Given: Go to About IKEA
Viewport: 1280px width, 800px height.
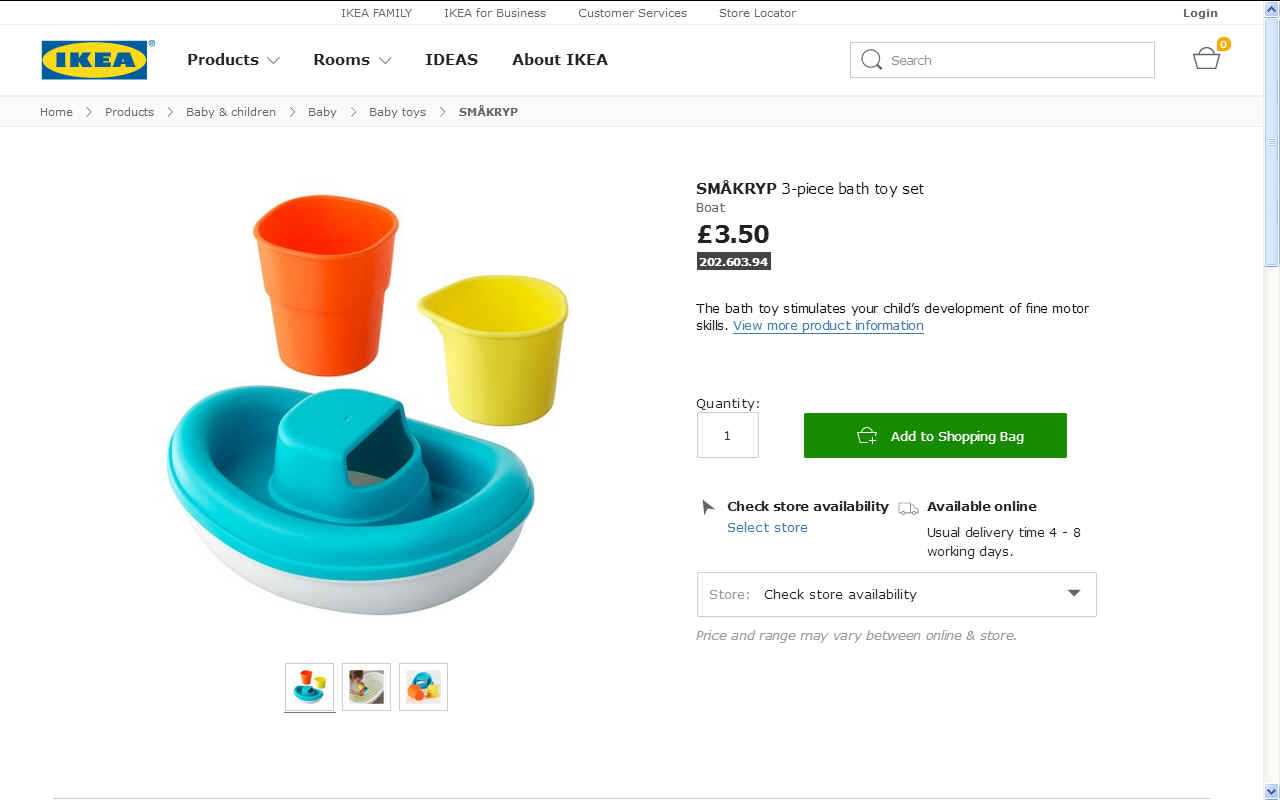Looking at the screenshot, I should coord(560,60).
